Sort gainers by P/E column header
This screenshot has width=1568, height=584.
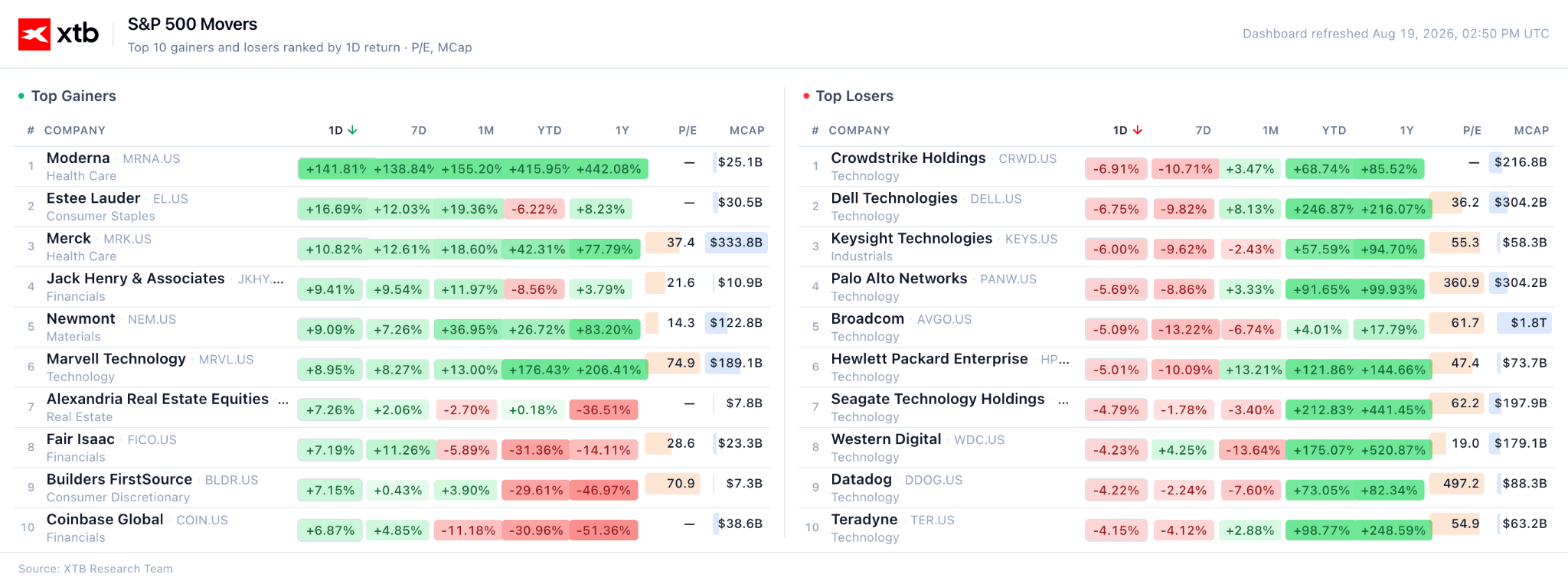pyautogui.click(x=688, y=131)
